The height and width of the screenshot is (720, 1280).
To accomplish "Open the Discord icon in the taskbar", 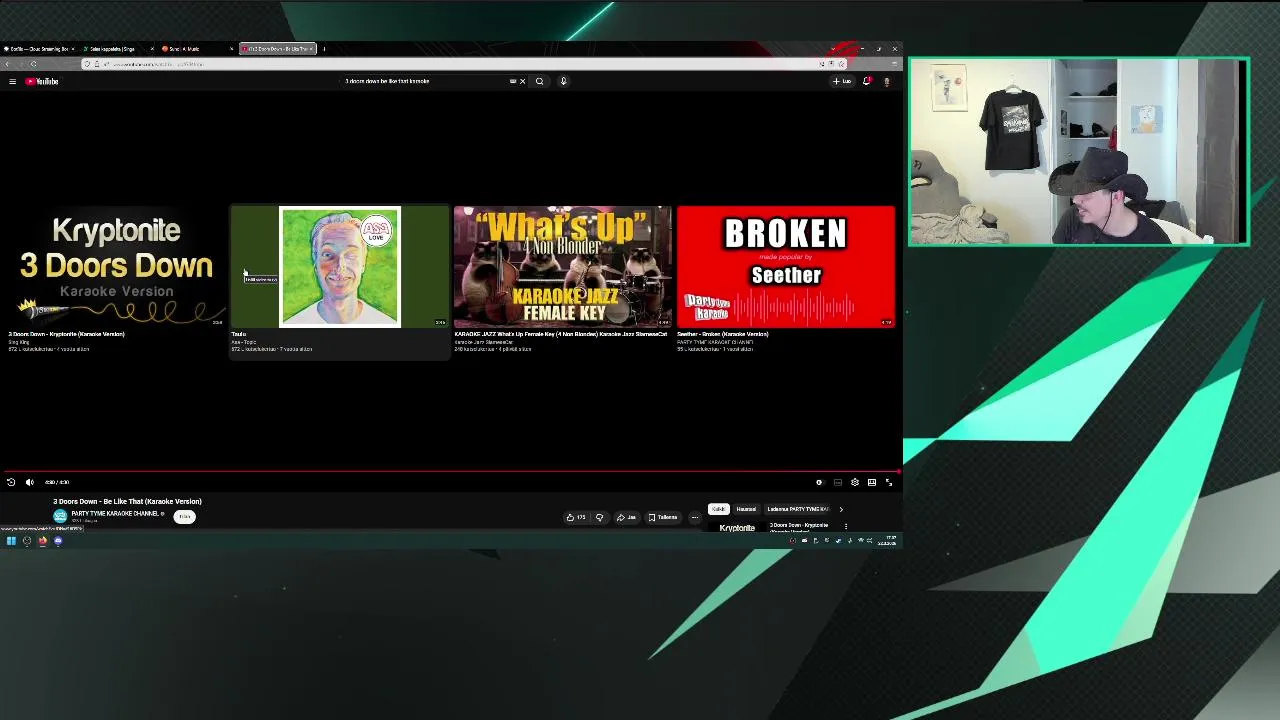I will point(58,541).
